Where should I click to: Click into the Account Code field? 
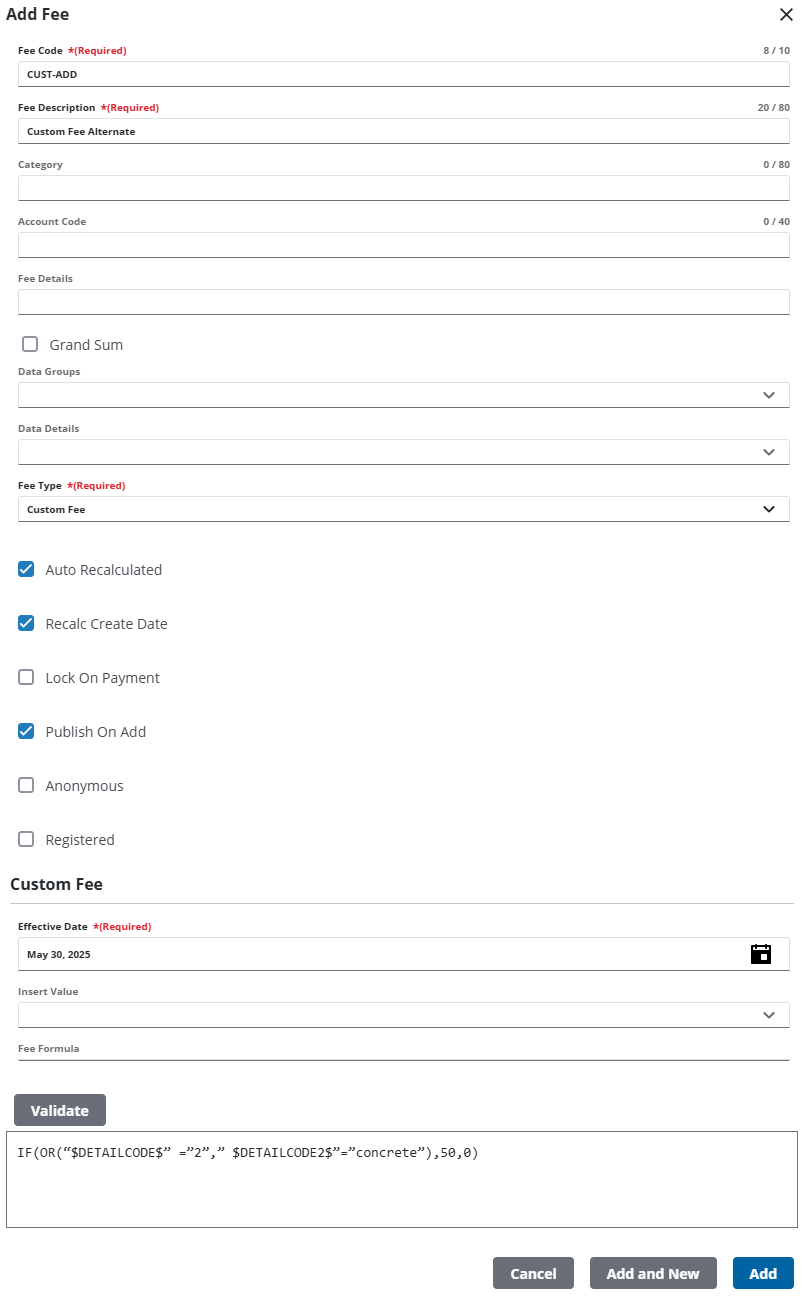coord(403,245)
